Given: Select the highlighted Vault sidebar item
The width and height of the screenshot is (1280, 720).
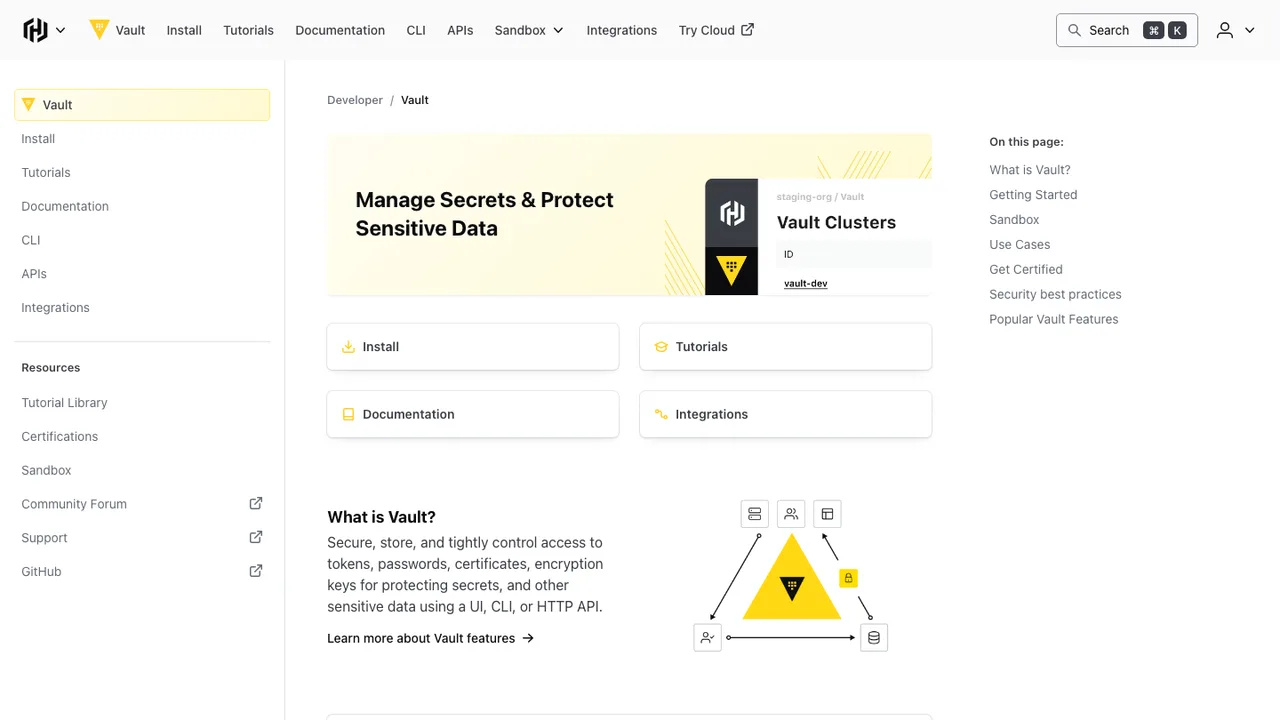Looking at the screenshot, I should click(x=142, y=105).
